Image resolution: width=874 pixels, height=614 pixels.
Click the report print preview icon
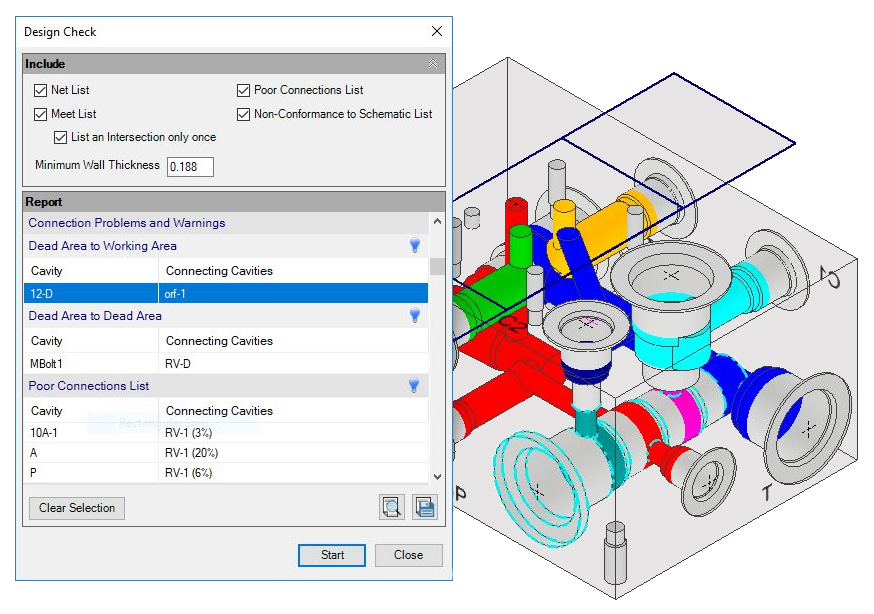(392, 508)
